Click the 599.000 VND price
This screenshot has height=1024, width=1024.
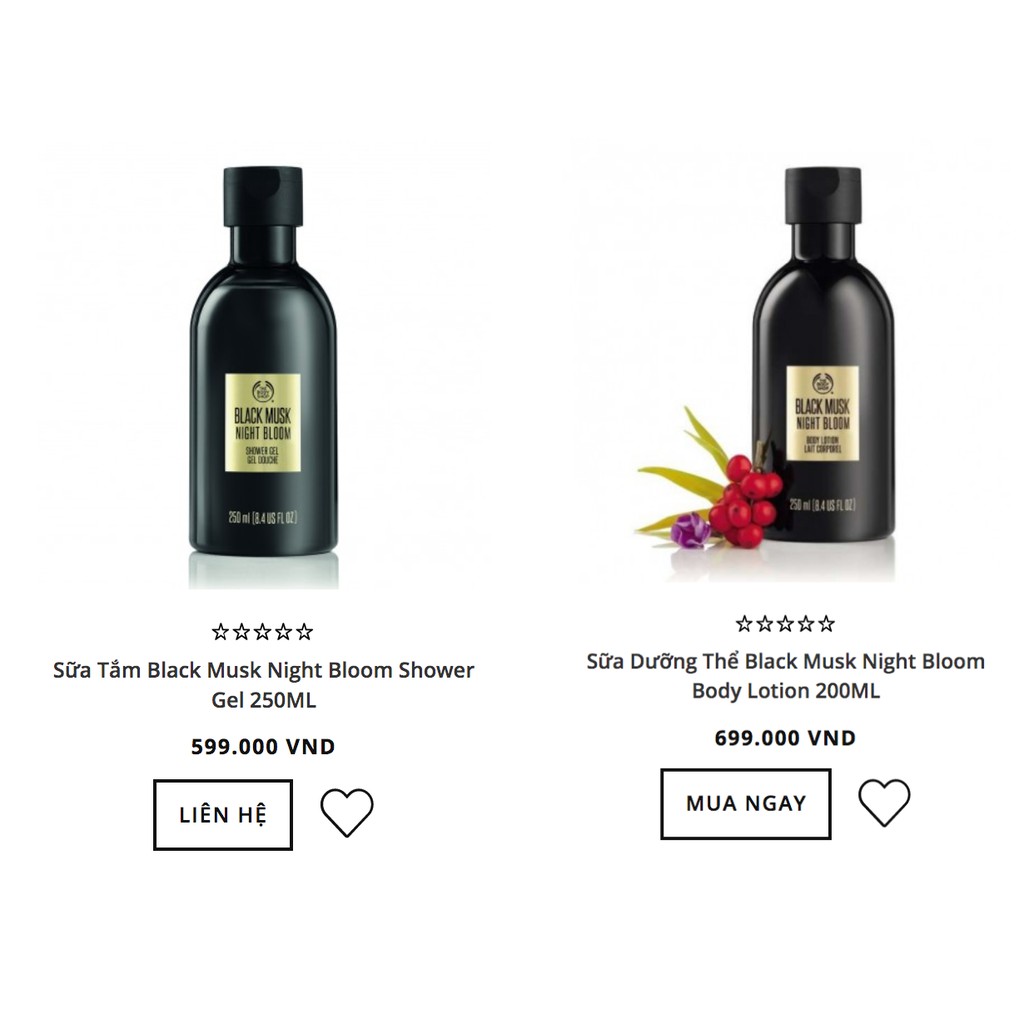click(263, 746)
